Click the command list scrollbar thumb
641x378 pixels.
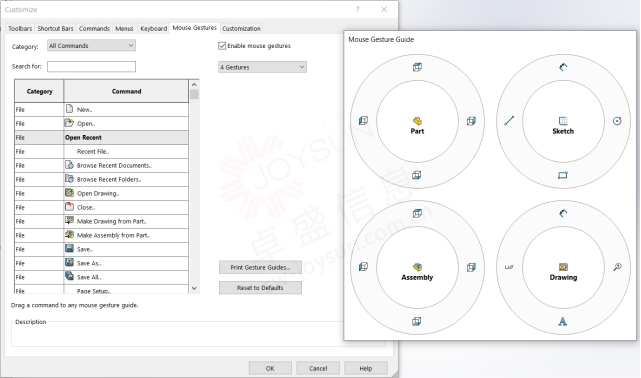[194, 94]
